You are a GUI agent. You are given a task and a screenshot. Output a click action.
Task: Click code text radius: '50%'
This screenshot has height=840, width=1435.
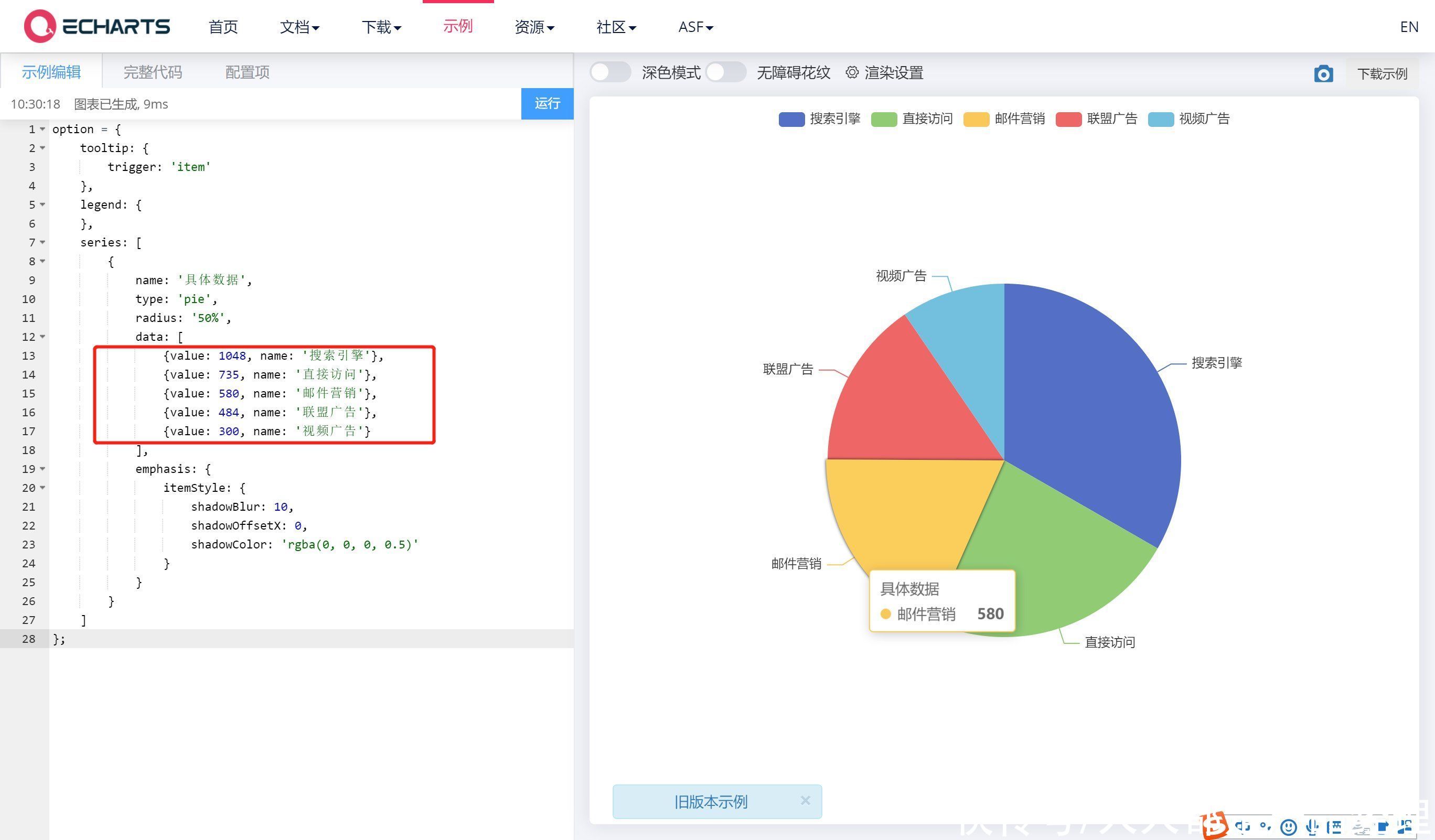pos(184,318)
